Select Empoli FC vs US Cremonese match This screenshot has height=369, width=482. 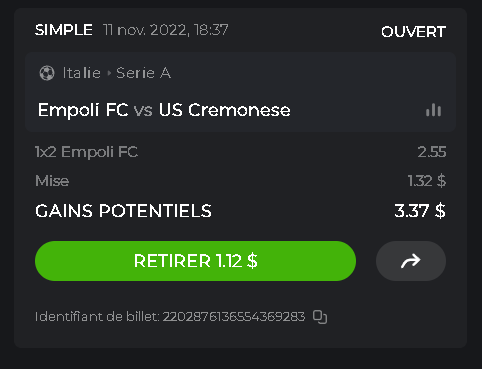[x=164, y=110]
